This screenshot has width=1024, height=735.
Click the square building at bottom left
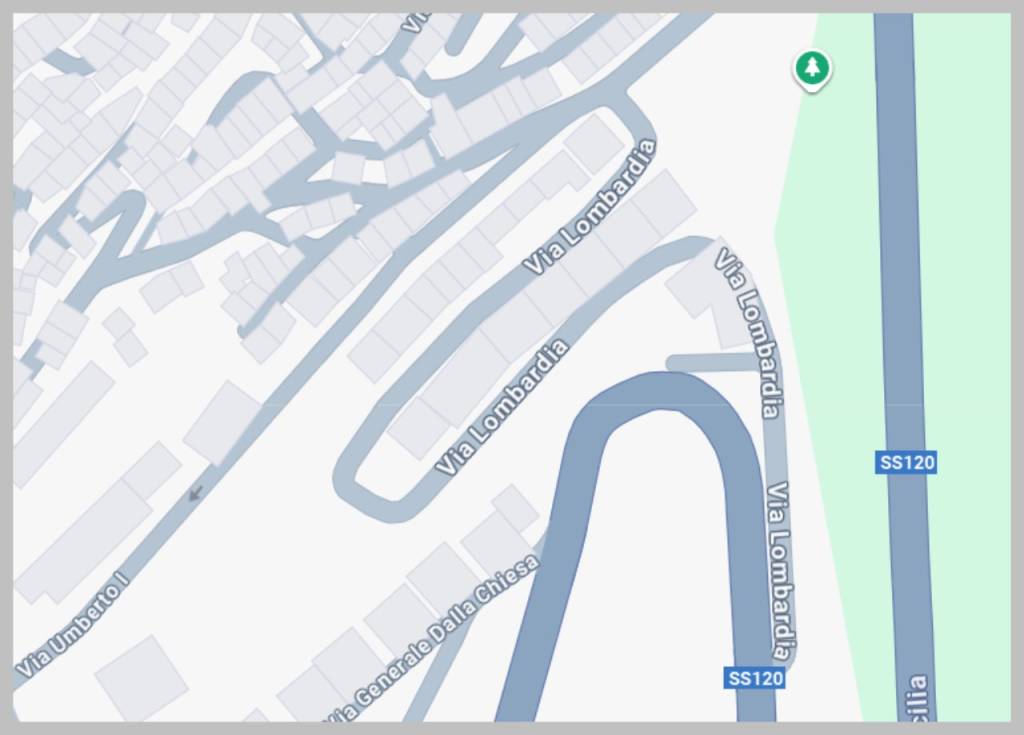[142, 678]
